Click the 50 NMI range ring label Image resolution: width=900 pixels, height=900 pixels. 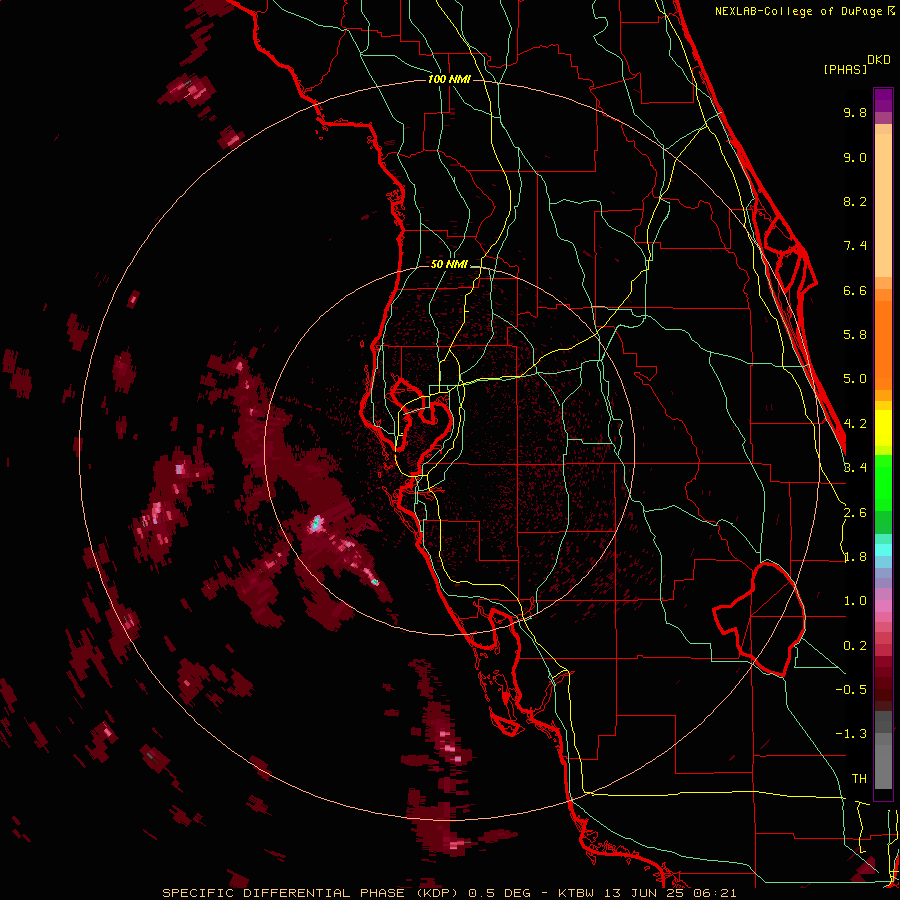449,265
